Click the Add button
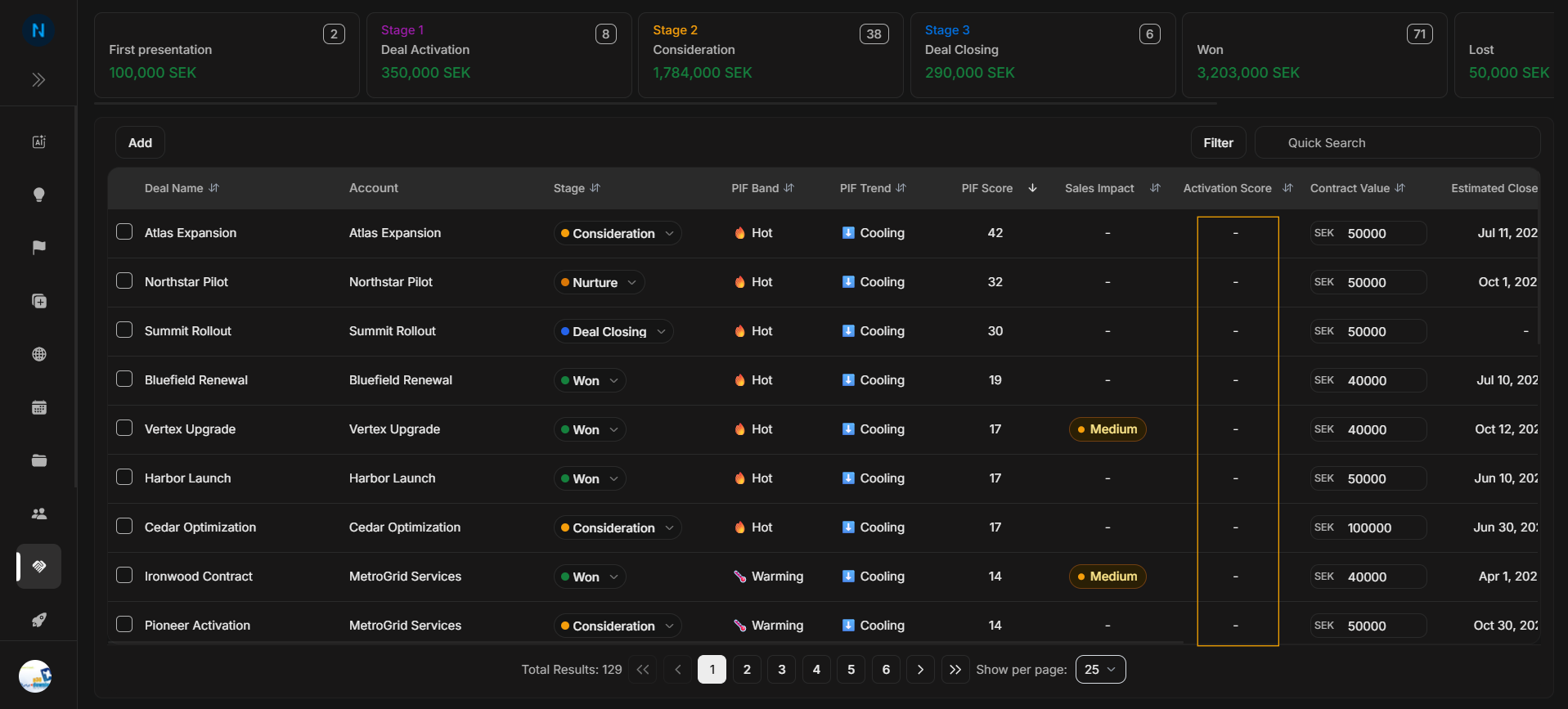 click(140, 142)
